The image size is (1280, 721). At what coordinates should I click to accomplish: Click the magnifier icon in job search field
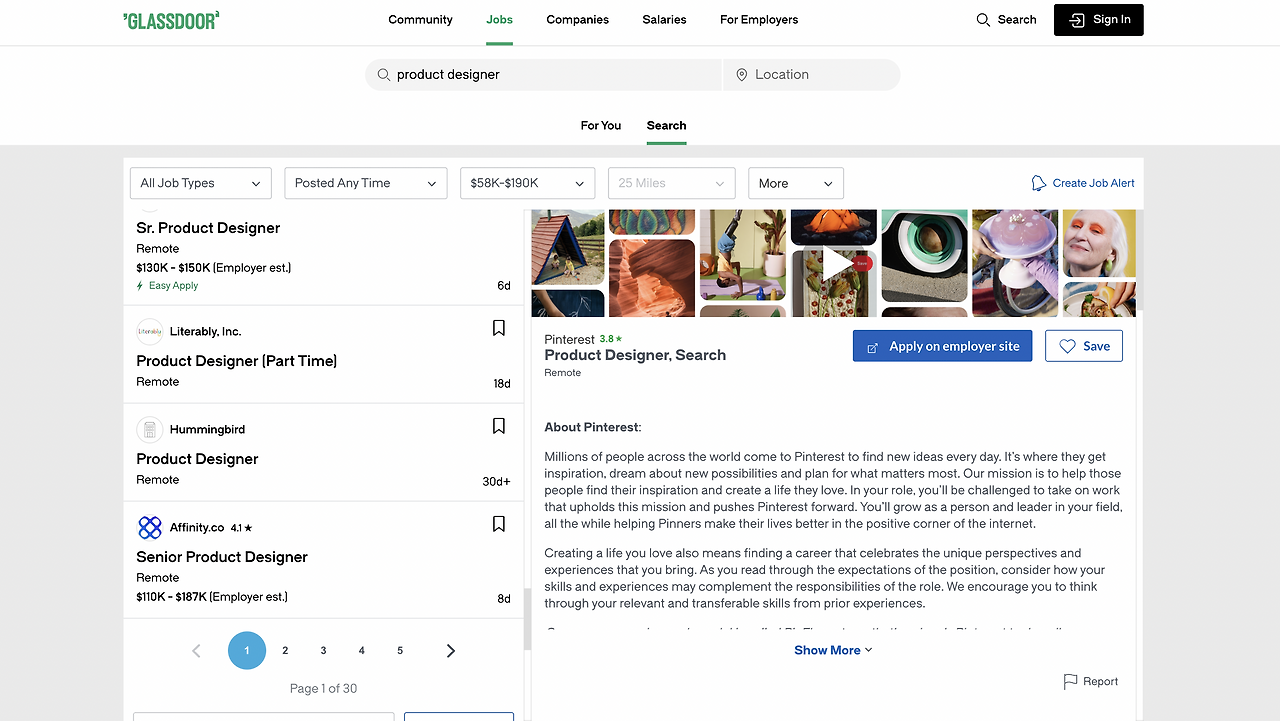383,75
